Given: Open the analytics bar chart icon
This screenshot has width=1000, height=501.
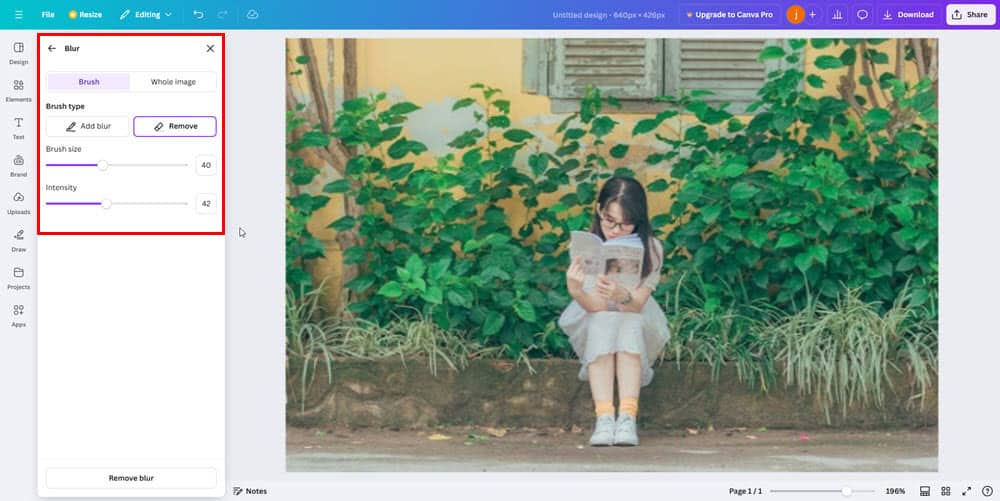Looking at the screenshot, I should pos(837,14).
